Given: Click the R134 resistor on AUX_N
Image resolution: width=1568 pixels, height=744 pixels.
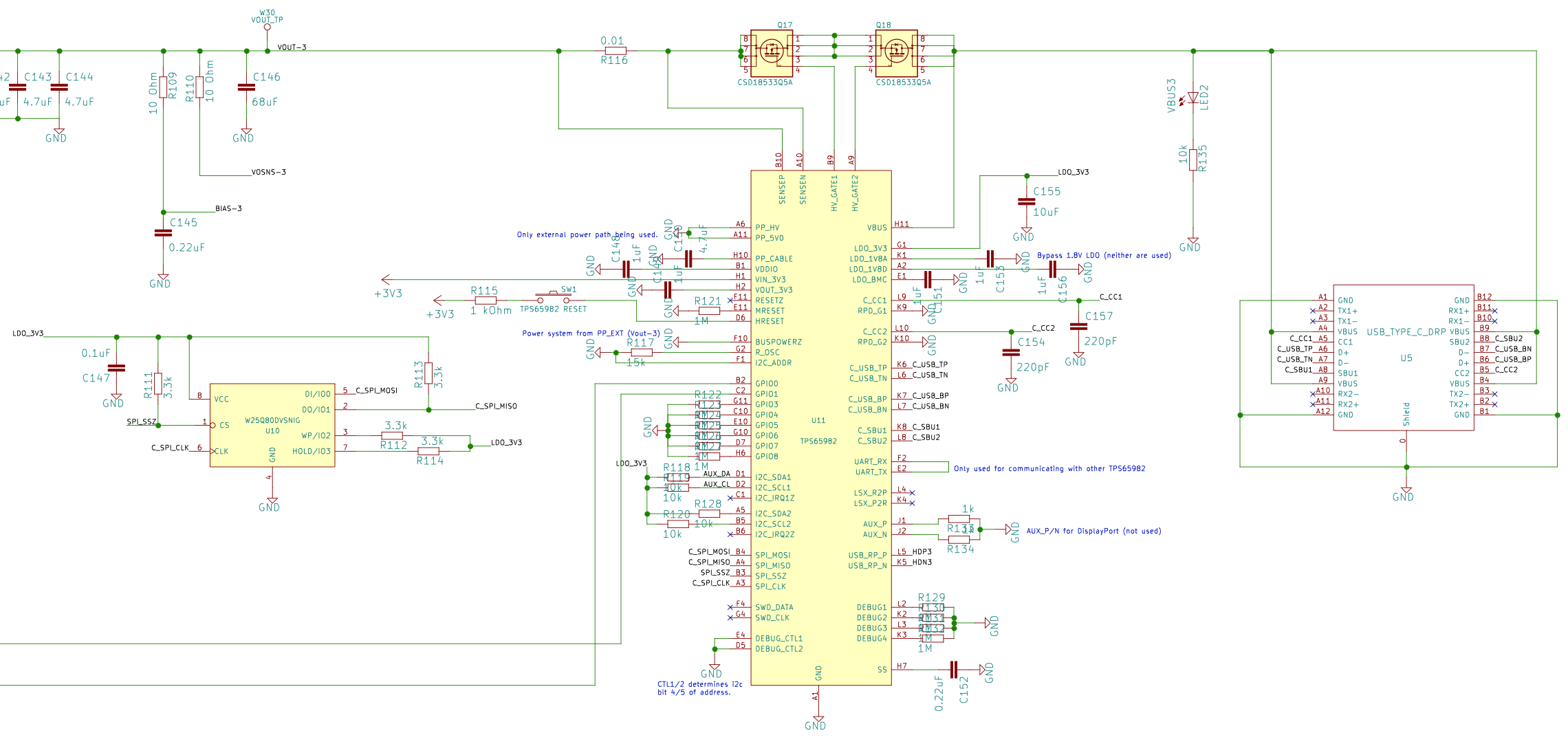Looking at the screenshot, I should [959, 540].
